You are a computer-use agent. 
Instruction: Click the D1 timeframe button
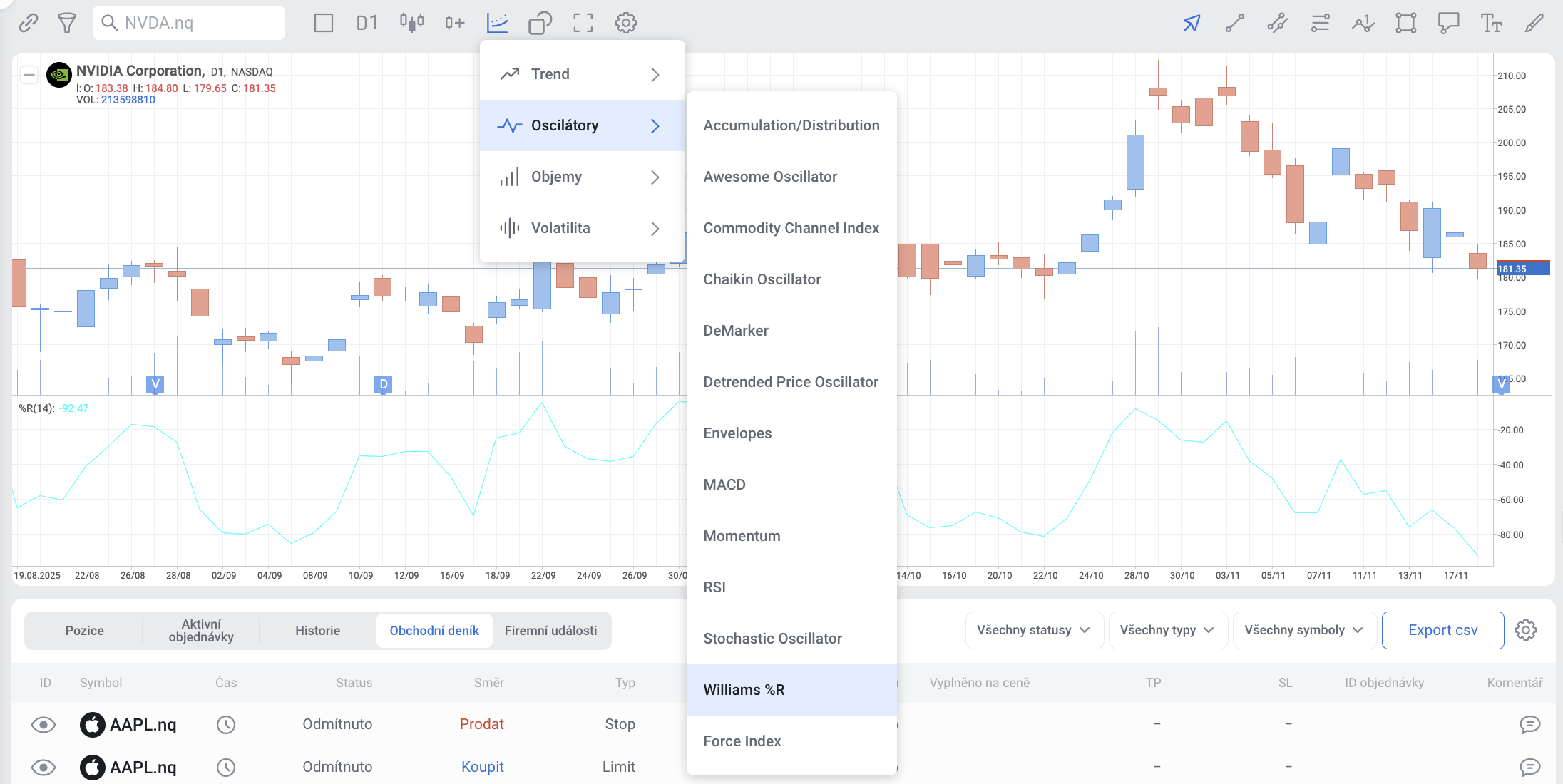coord(367,23)
